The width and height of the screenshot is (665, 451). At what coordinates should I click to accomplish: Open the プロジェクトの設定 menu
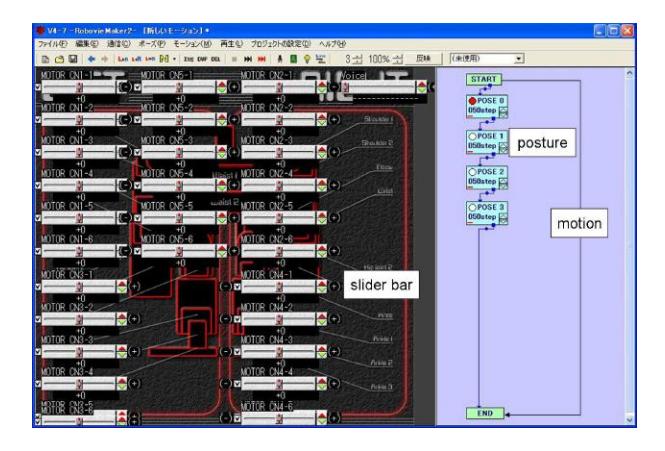click(x=280, y=44)
